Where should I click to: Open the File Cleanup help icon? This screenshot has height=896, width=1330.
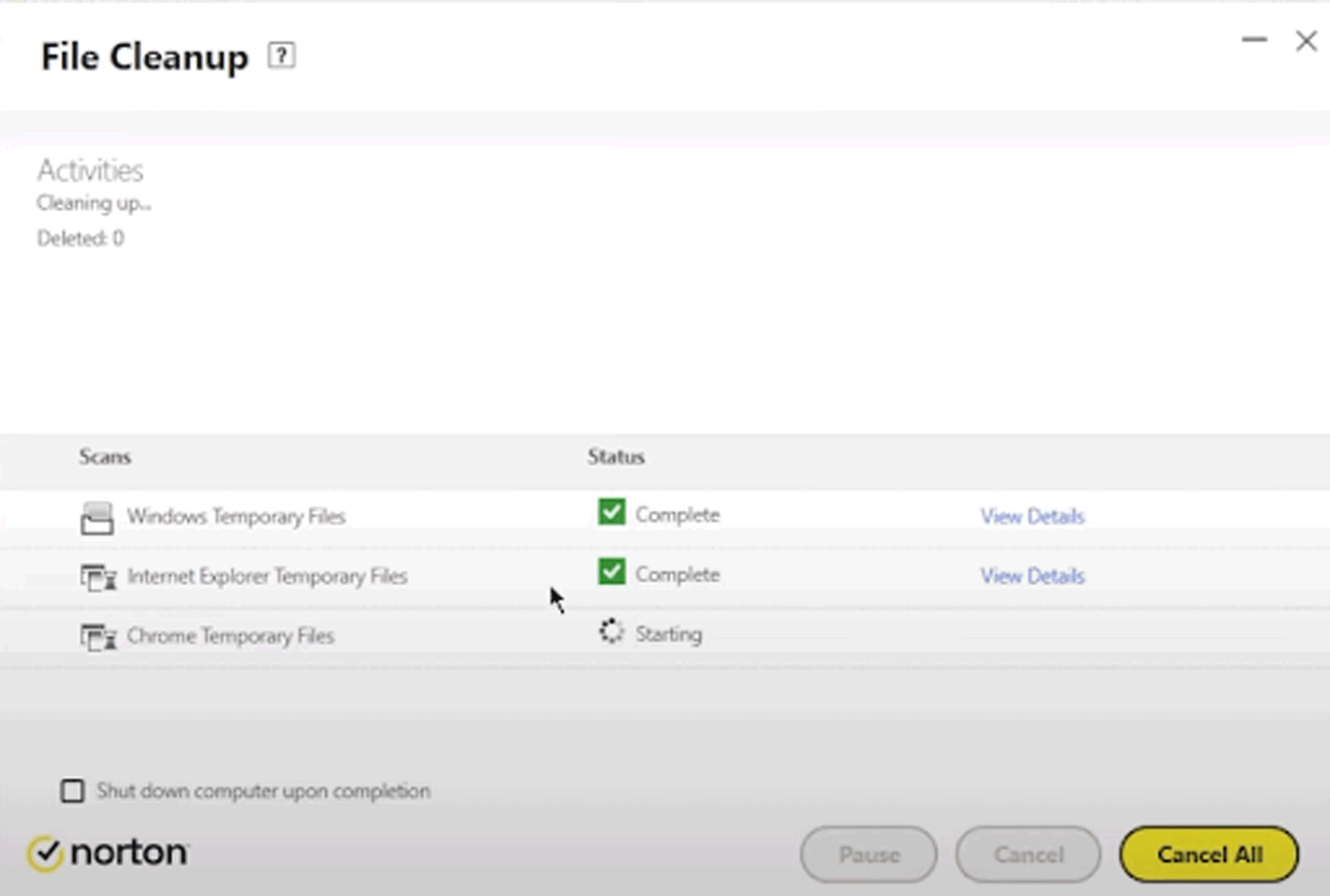pyautogui.click(x=281, y=56)
